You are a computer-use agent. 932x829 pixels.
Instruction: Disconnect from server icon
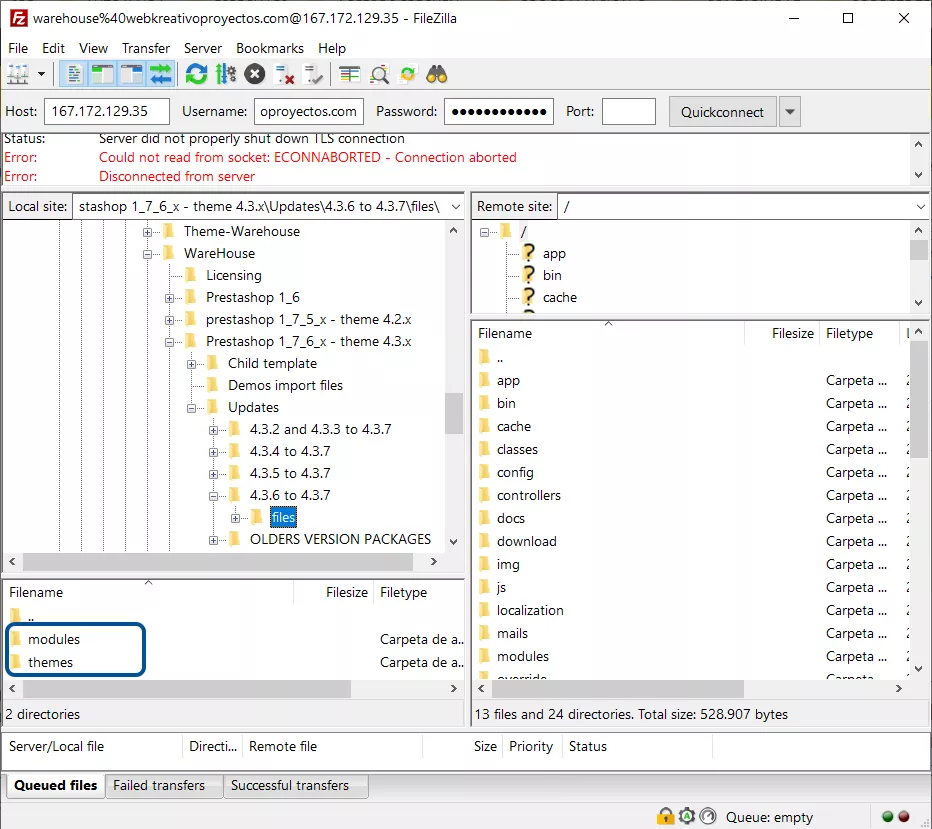pyautogui.click(x=284, y=74)
